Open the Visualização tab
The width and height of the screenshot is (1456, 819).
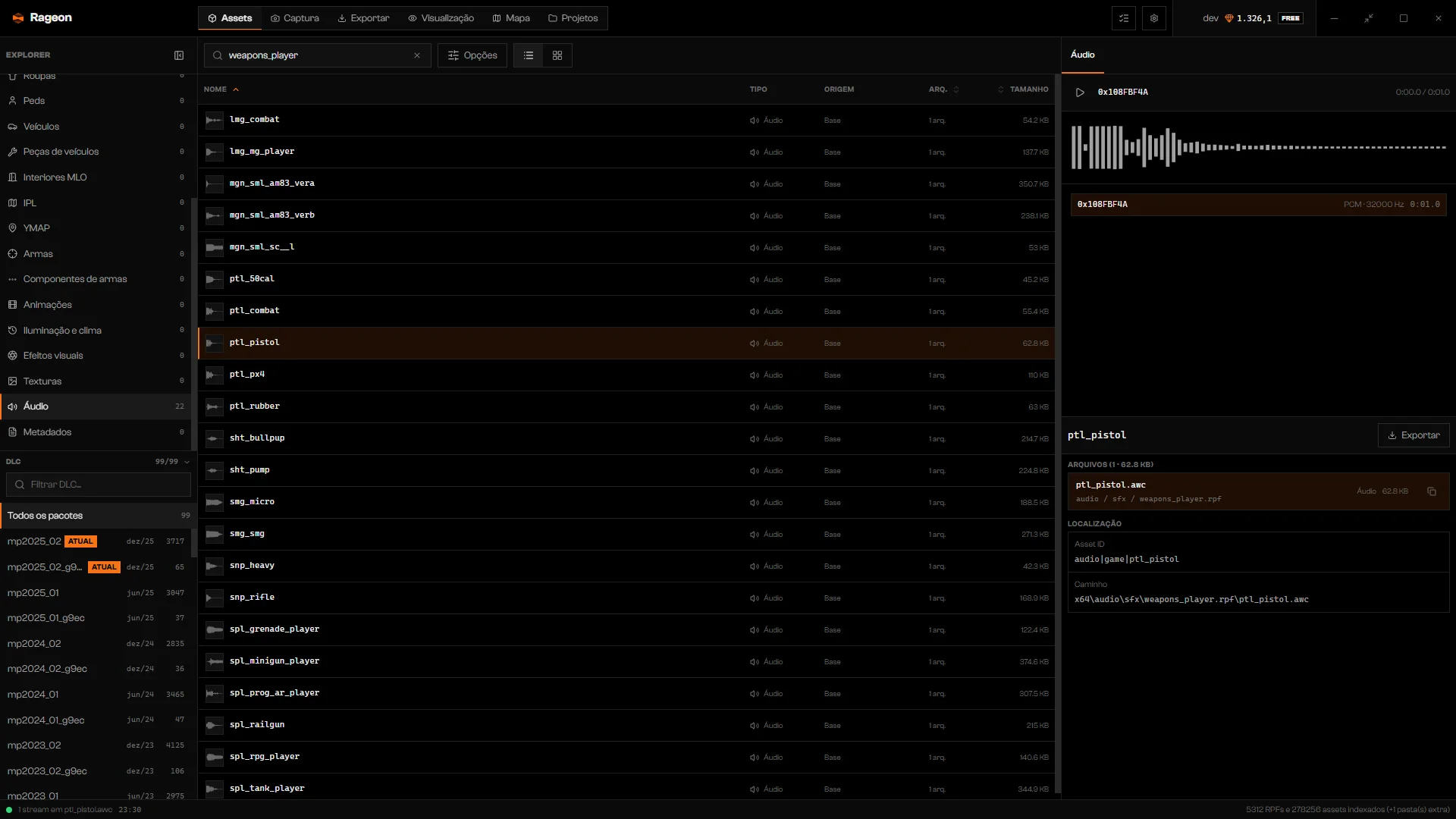coord(441,18)
